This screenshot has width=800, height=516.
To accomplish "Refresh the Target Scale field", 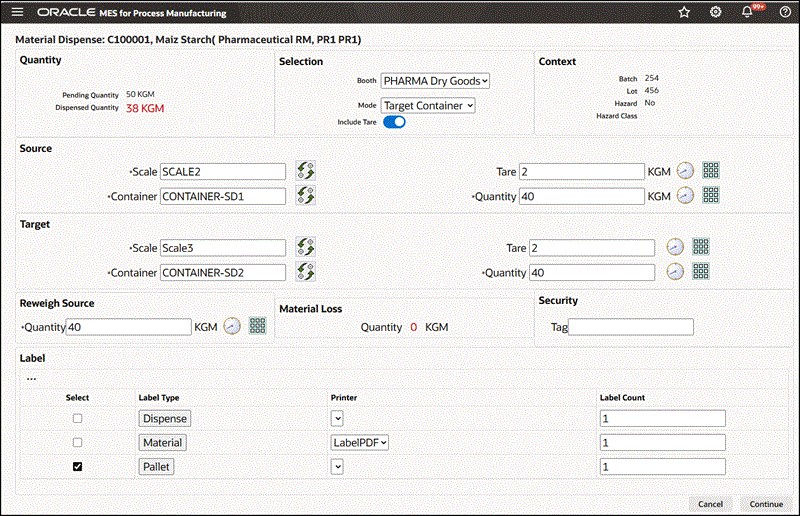I will 306,247.
